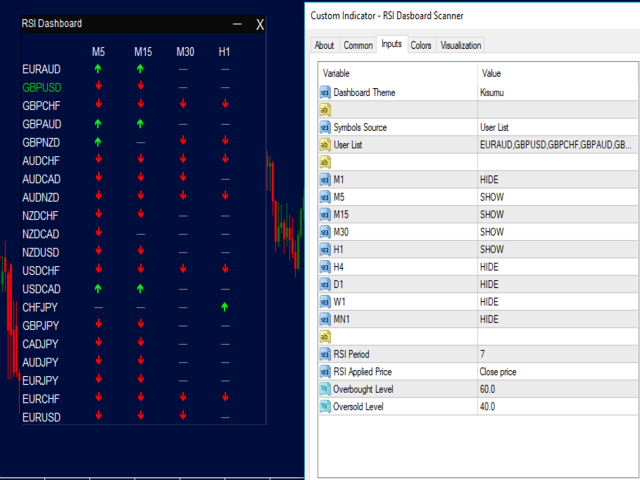Select GBPJPY symbol in the dashboard

coord(41,325)
